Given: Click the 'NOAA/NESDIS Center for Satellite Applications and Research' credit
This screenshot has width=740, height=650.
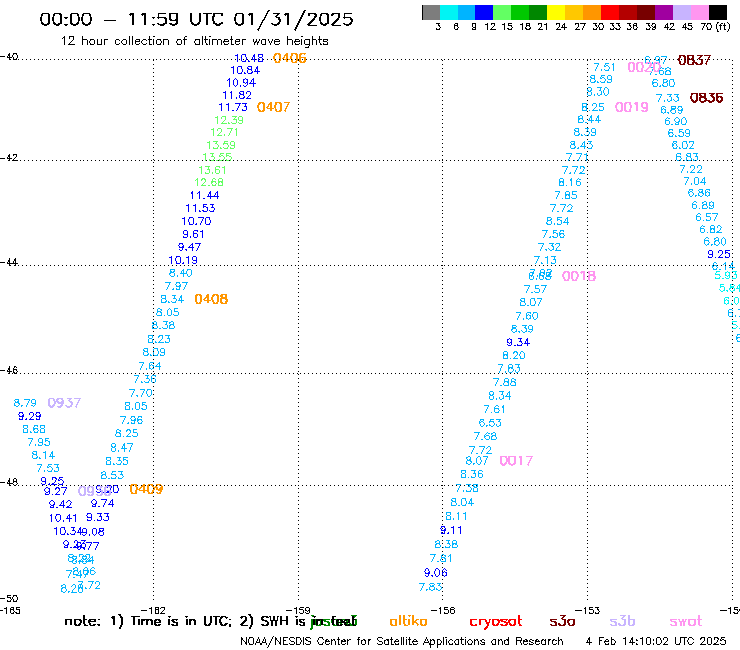Looking at the screenshot, I should 402,641.
